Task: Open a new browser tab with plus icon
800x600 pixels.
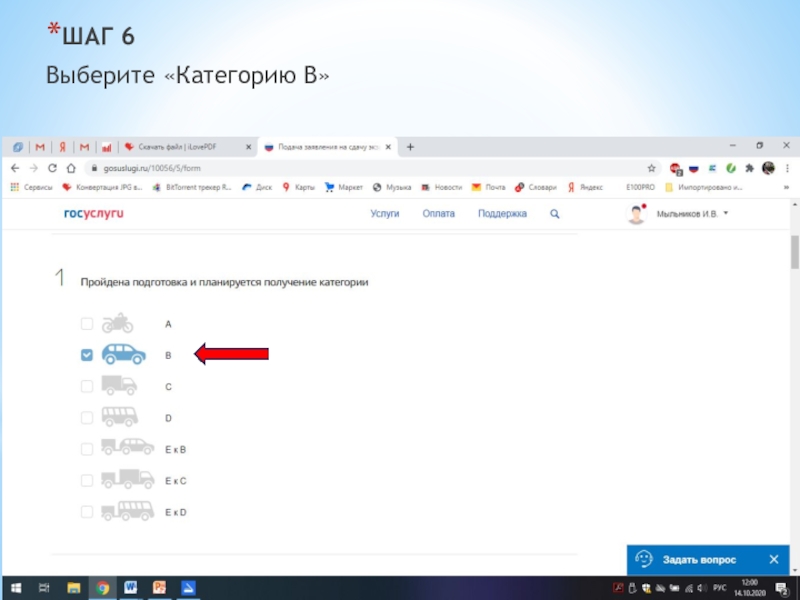Action: [410, 147]
